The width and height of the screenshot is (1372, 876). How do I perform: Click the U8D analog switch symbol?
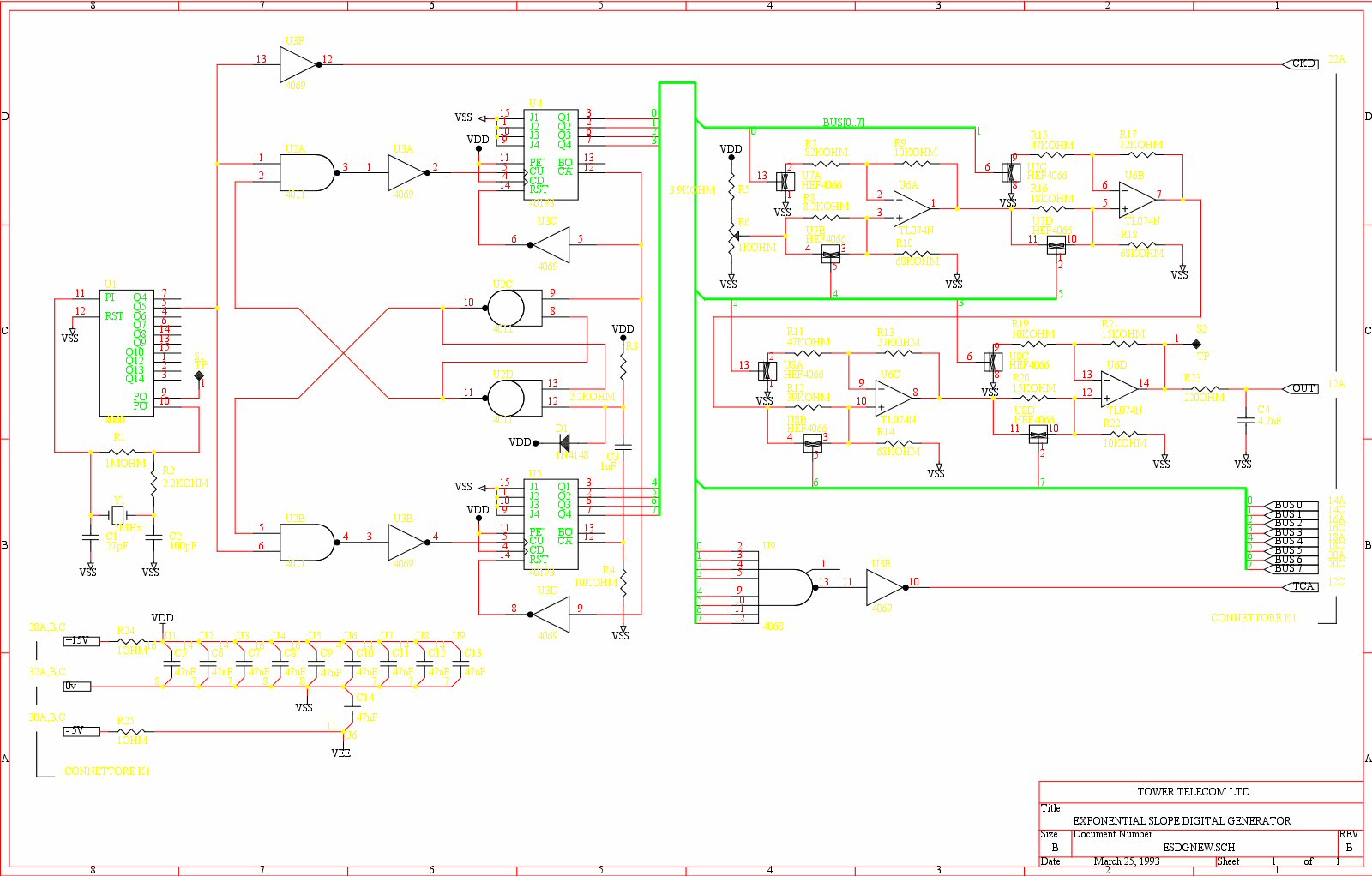(x=1038, y=434)
